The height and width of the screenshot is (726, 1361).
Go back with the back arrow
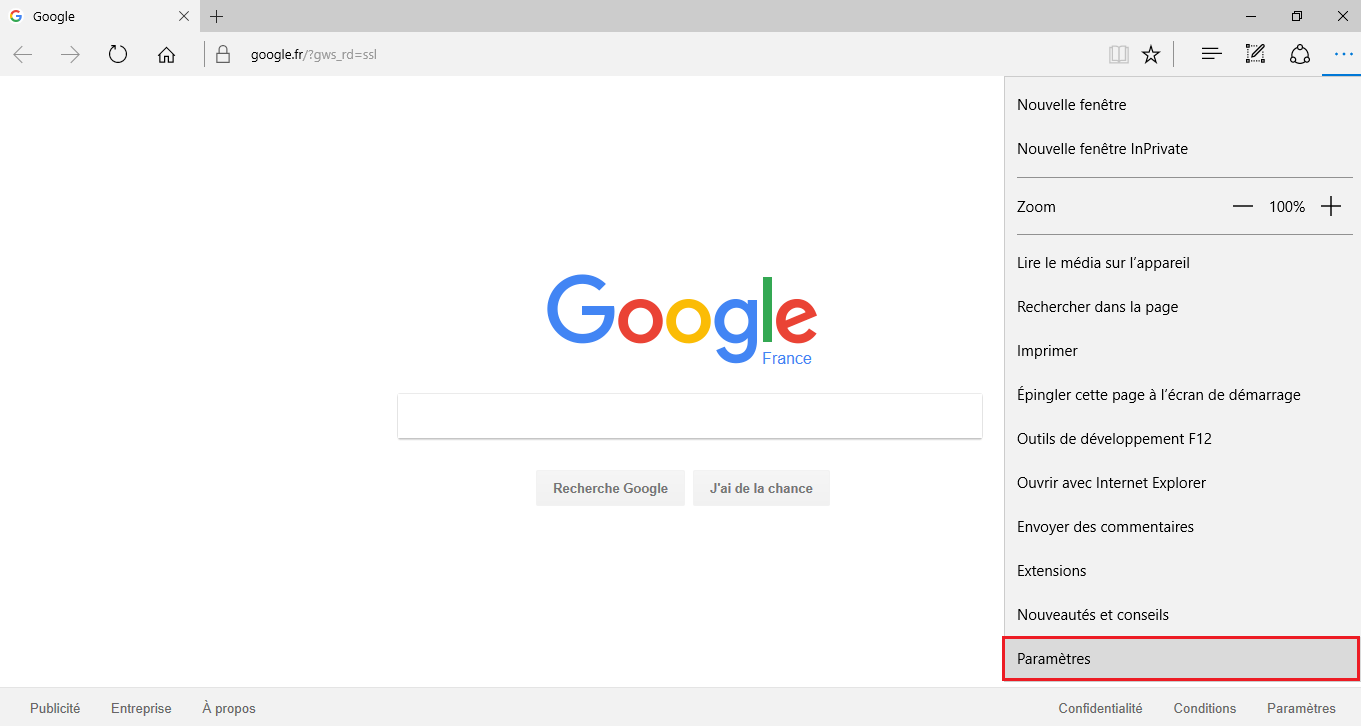22,54
